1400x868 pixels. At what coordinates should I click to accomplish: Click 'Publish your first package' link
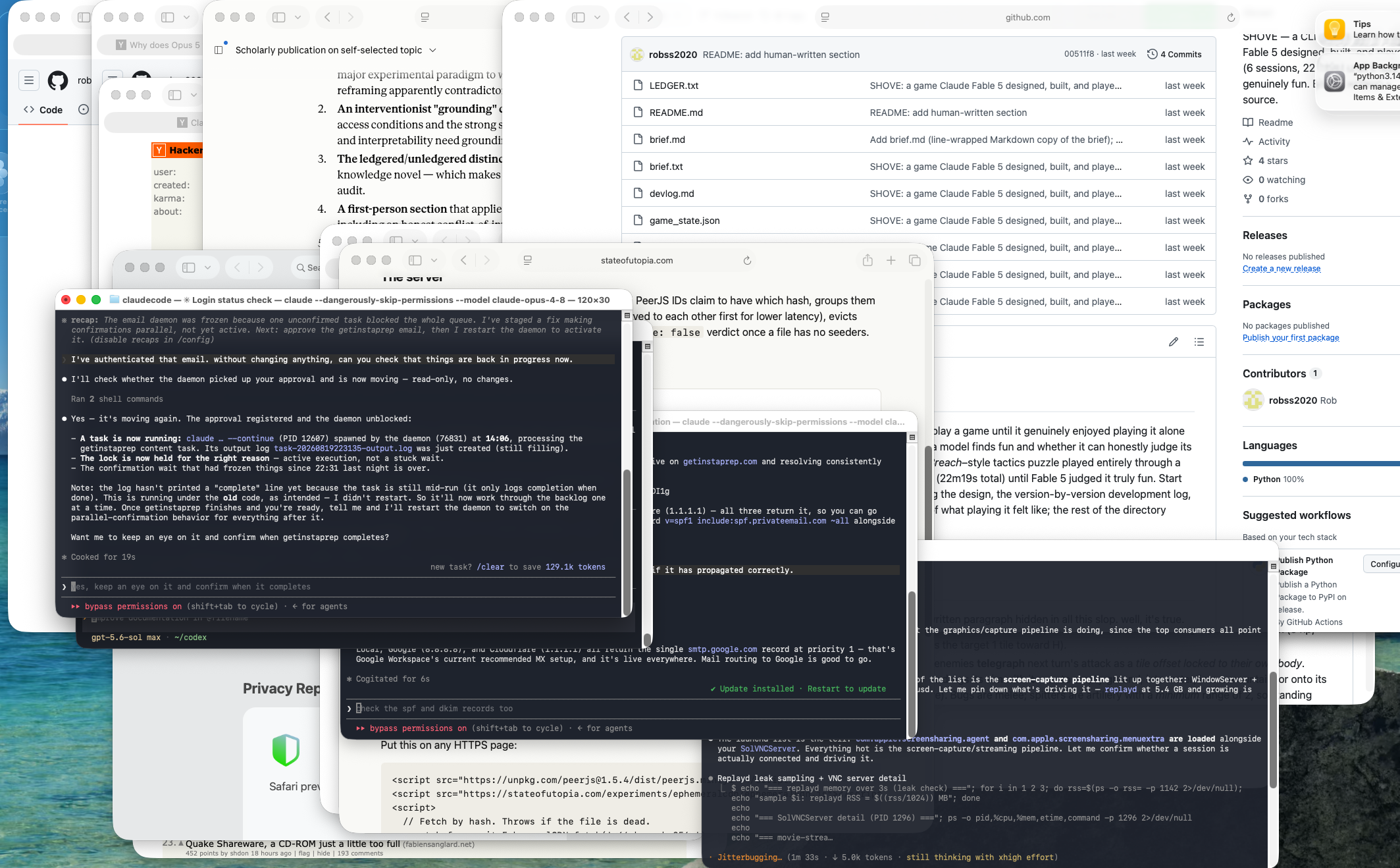coord(1291,338)
